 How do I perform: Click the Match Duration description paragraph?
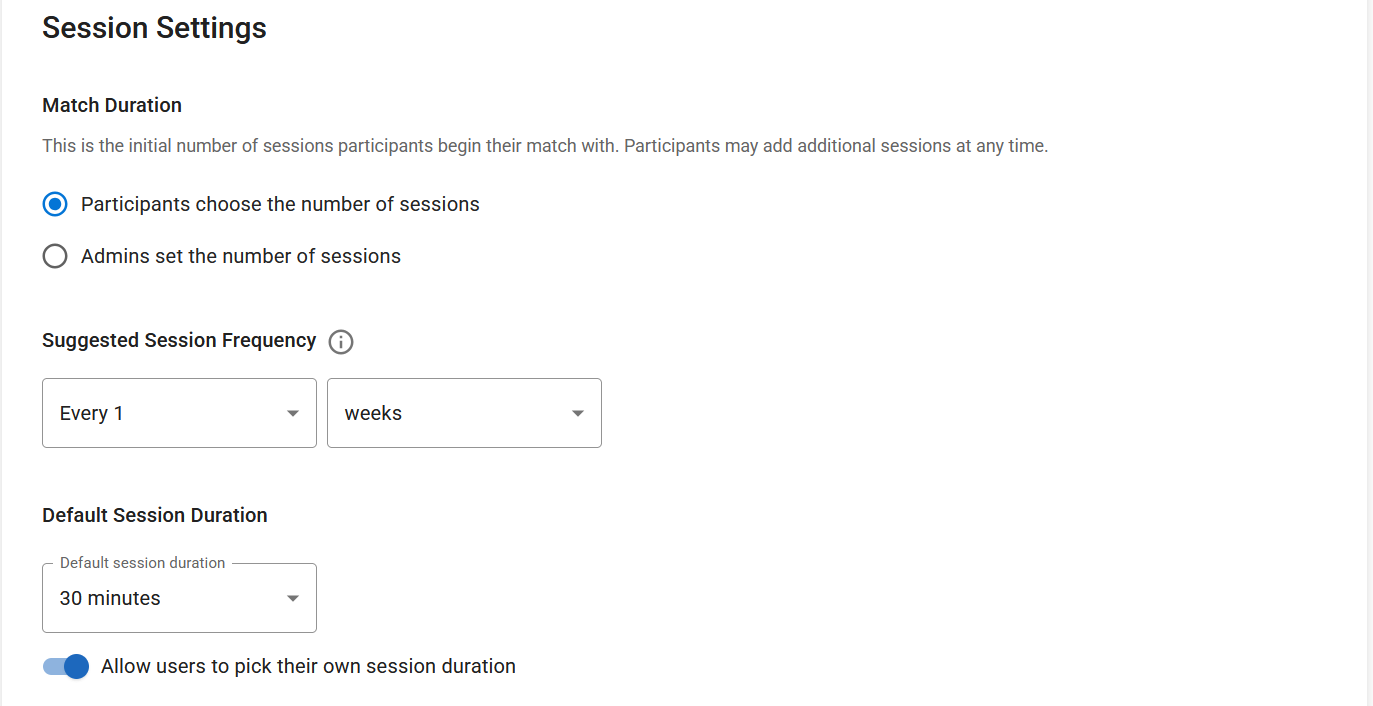(x=545, y=146)
